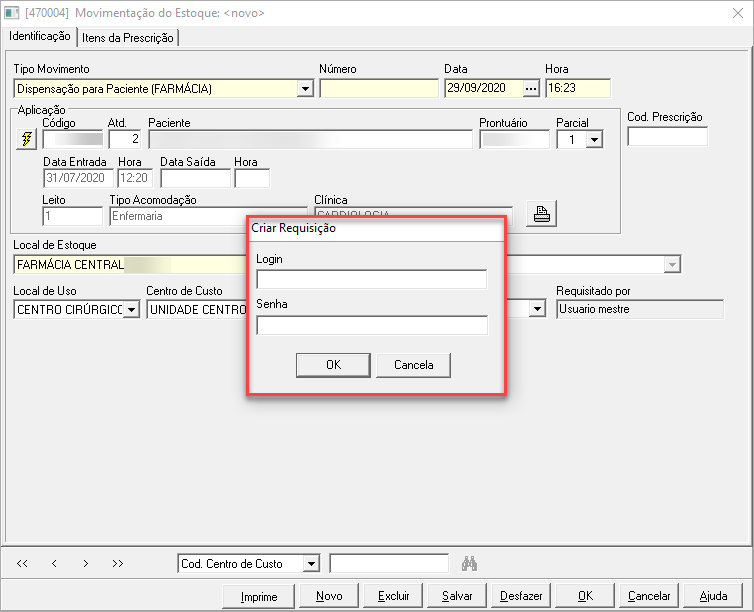Click the Novo button

tap(329, 596)
